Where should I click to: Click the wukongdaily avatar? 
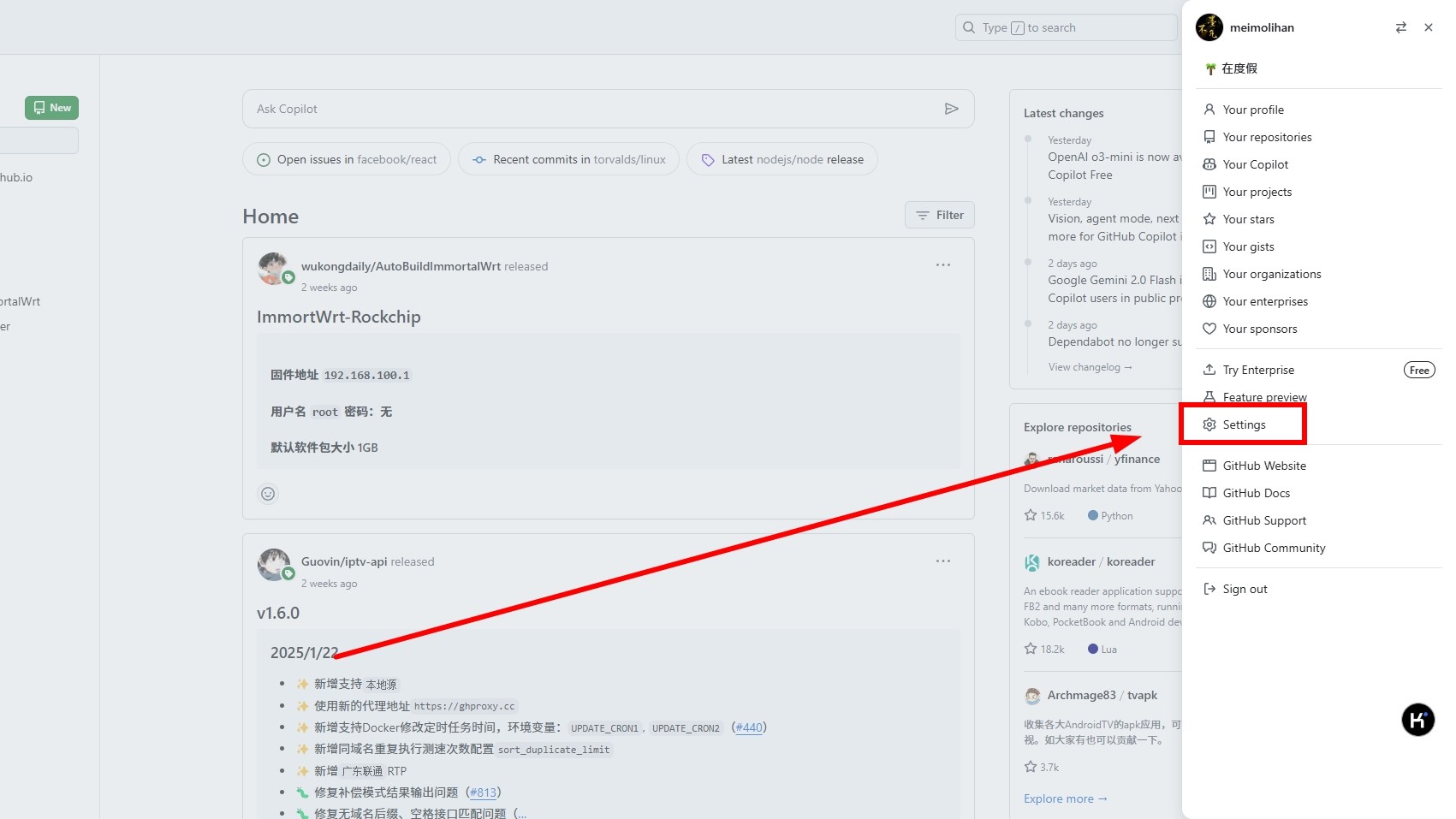[273, 268]
